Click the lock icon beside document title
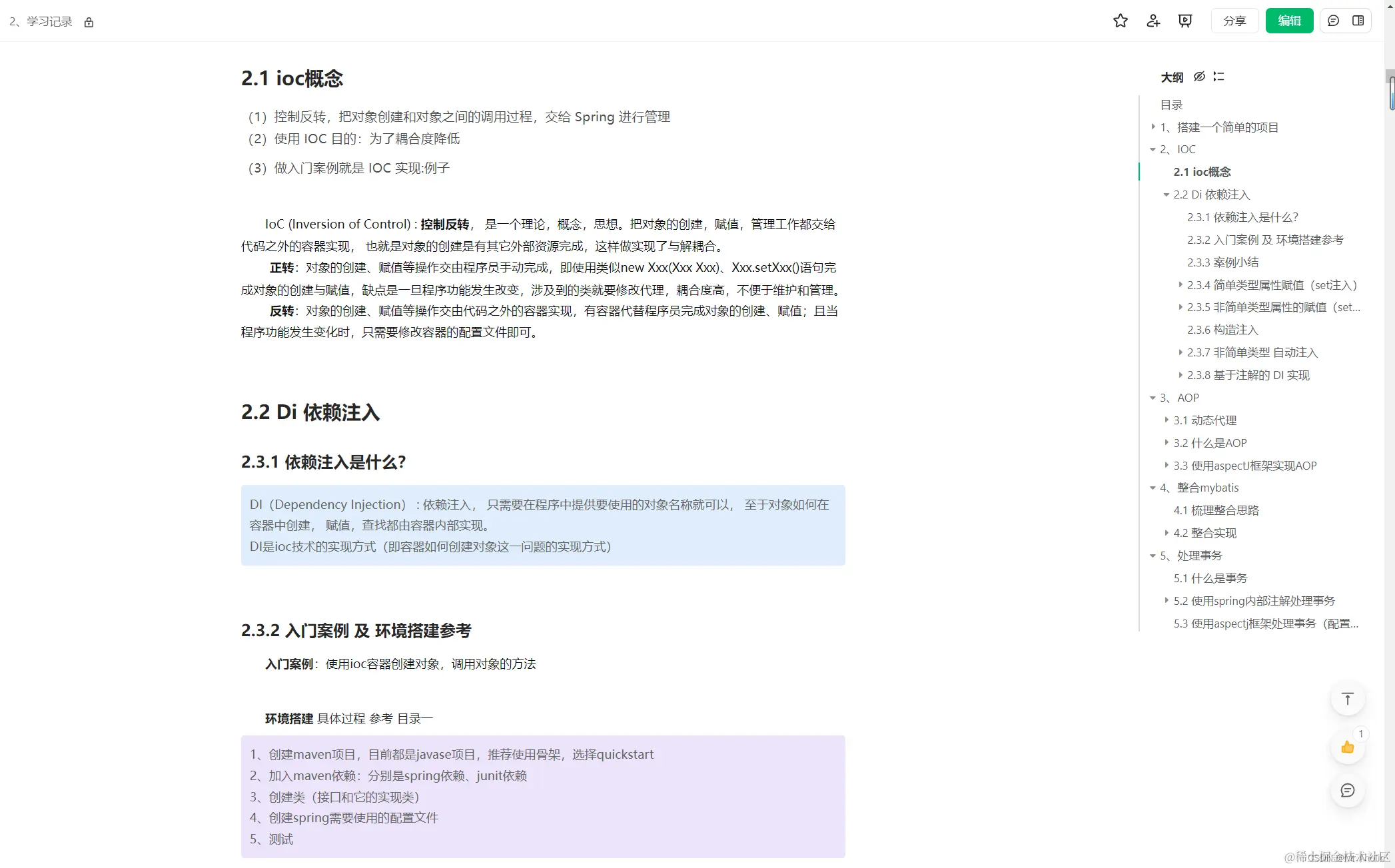The image size is (1395, 868). (89, 21)
